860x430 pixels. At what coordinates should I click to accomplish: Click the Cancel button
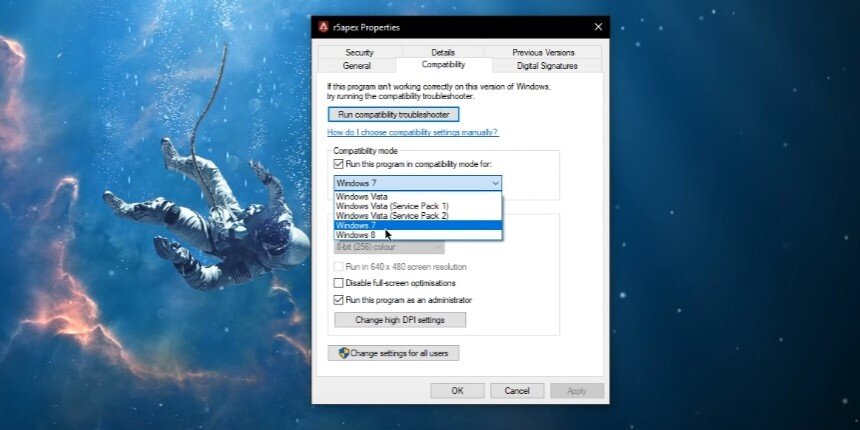tap(517, 391)
